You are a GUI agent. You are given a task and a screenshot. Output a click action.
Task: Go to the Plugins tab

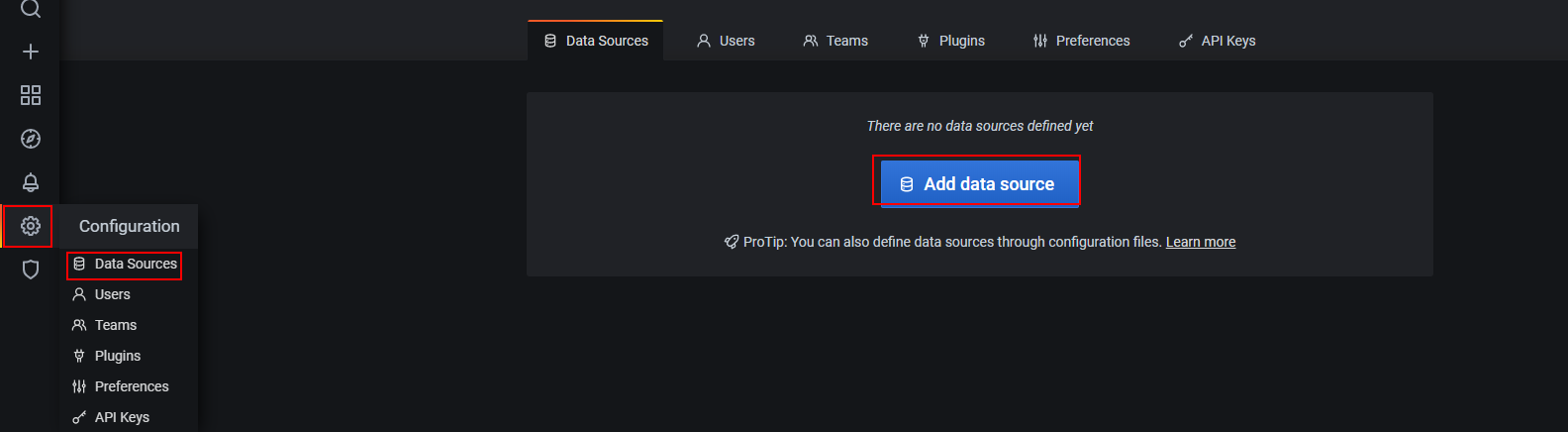[x=951, y=41]
